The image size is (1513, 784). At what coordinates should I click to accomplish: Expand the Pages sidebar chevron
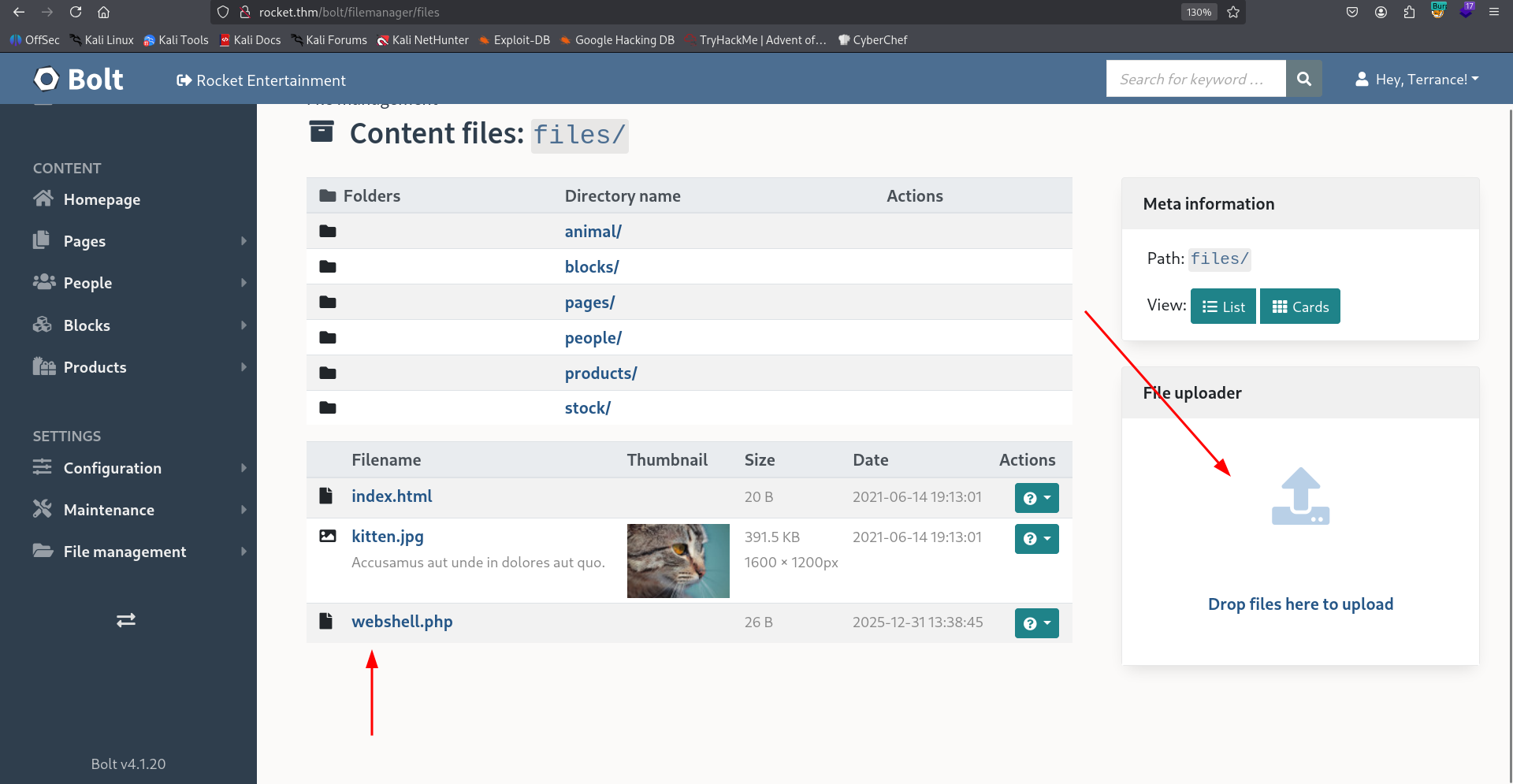point(243,241)
